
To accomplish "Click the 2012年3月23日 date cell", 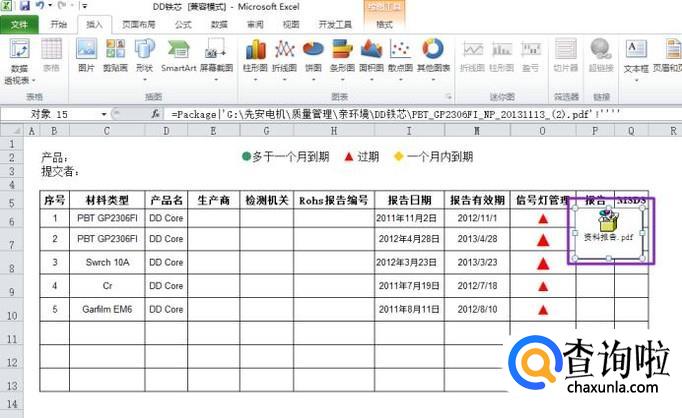I will [409, 262].
